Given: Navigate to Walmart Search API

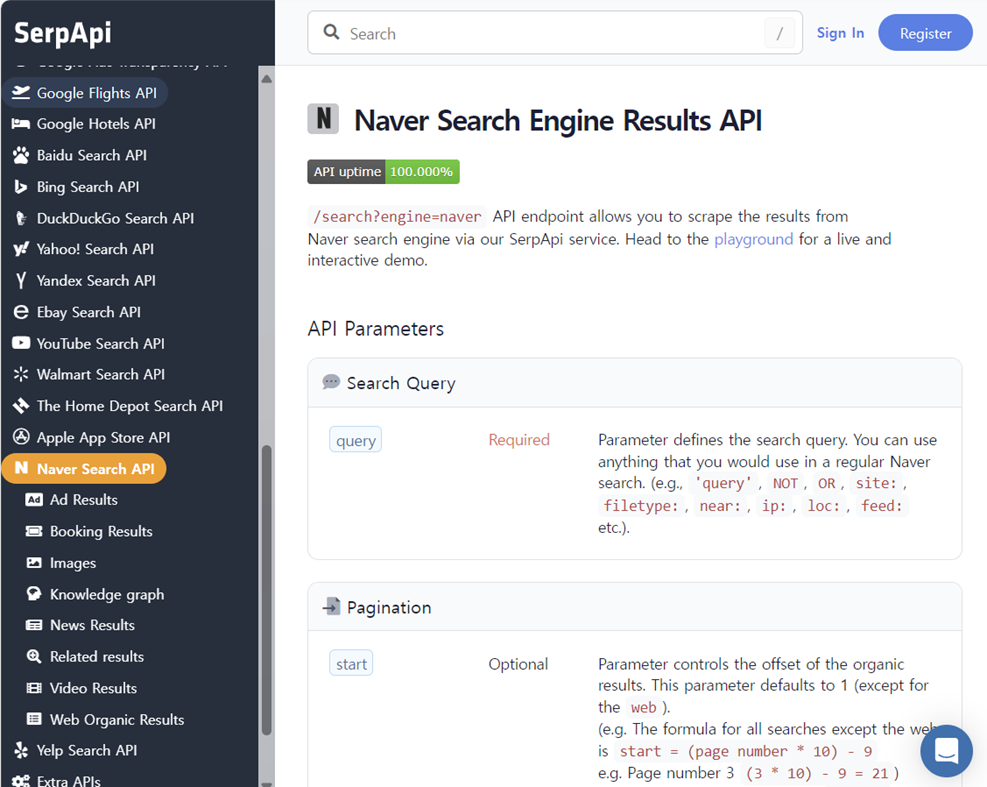Looking at the screenshot, I should pos(101,375).
